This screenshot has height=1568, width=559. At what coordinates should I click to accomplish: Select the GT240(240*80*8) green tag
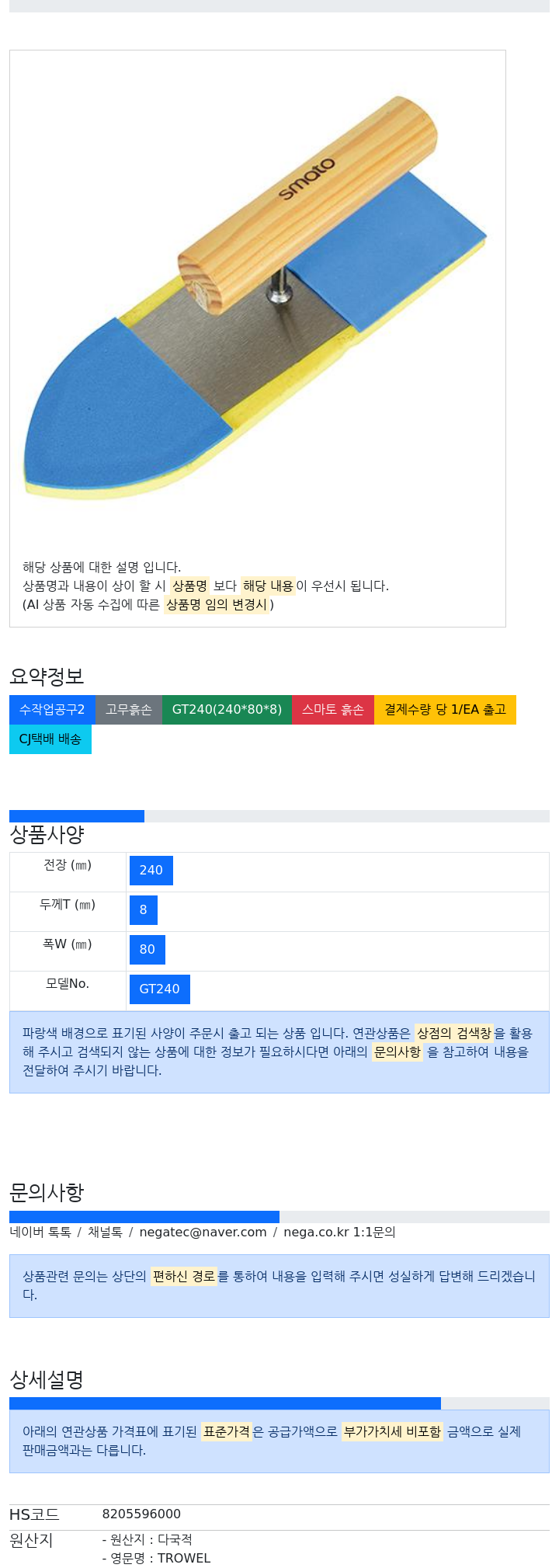[227, 710]
